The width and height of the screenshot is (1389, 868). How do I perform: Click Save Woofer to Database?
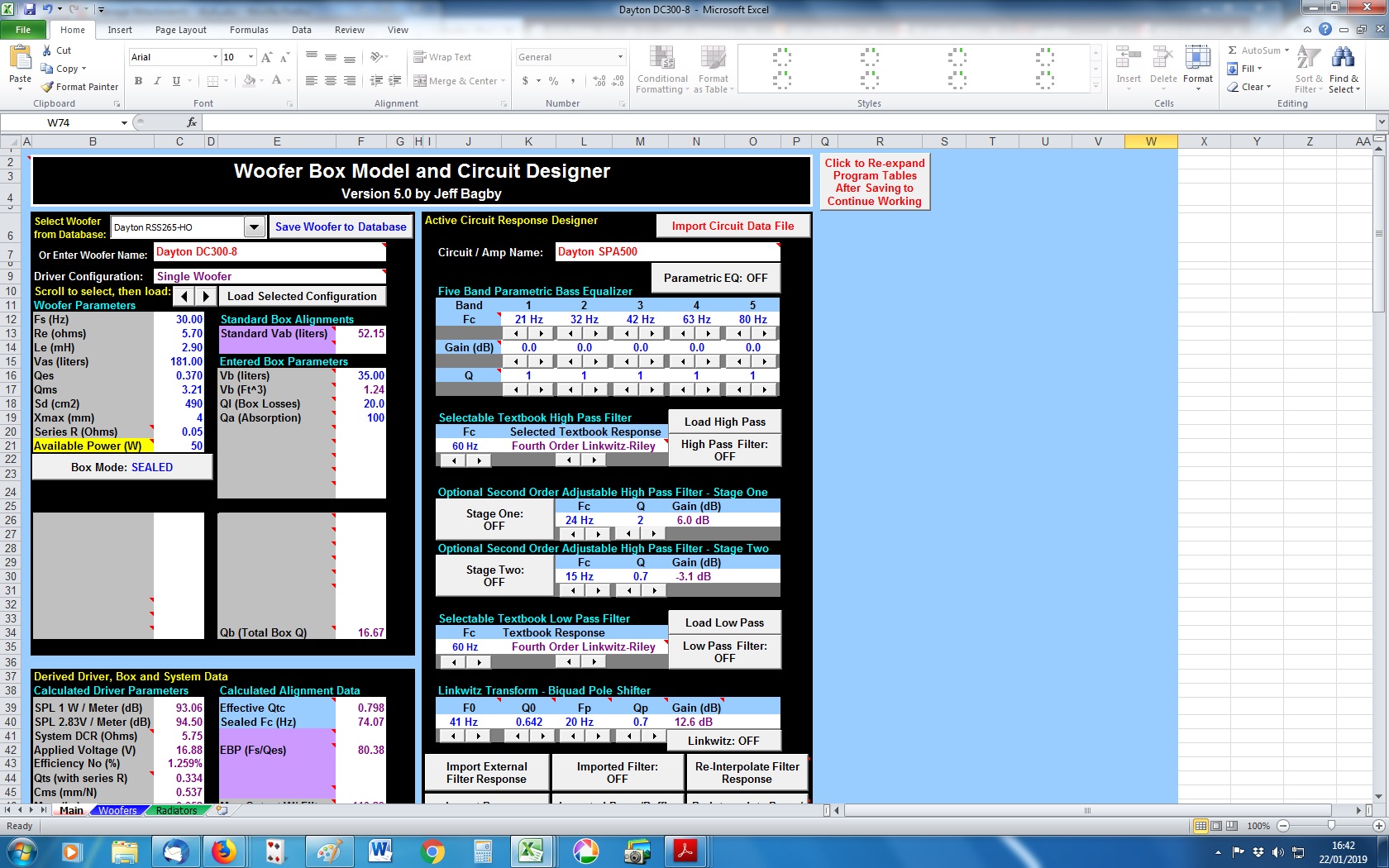click(341, 227)
